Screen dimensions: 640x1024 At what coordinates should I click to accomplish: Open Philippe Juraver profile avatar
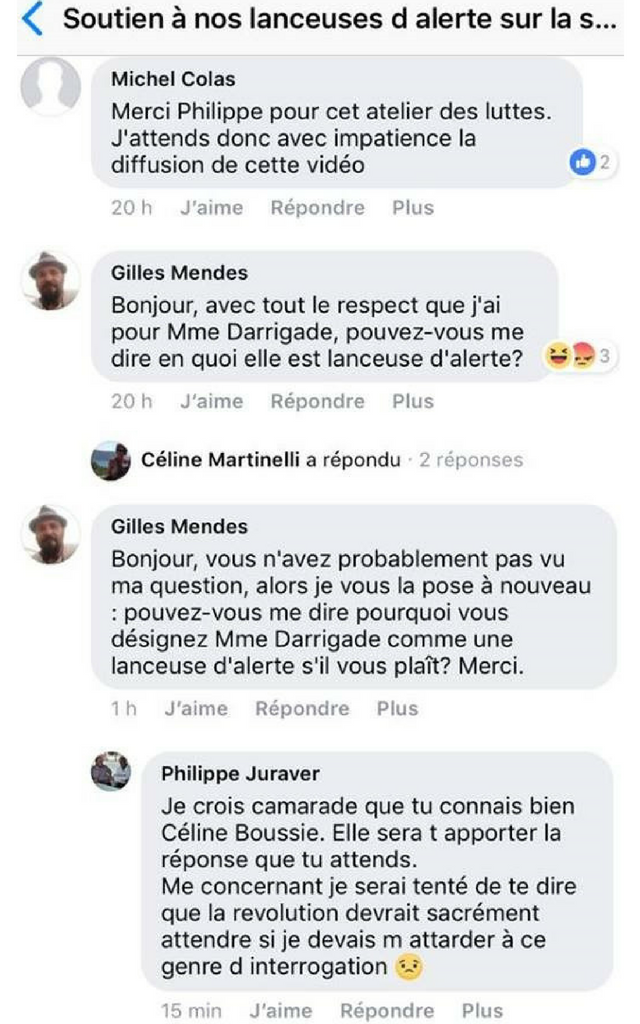pyautogui.click(x=110, y=771)
